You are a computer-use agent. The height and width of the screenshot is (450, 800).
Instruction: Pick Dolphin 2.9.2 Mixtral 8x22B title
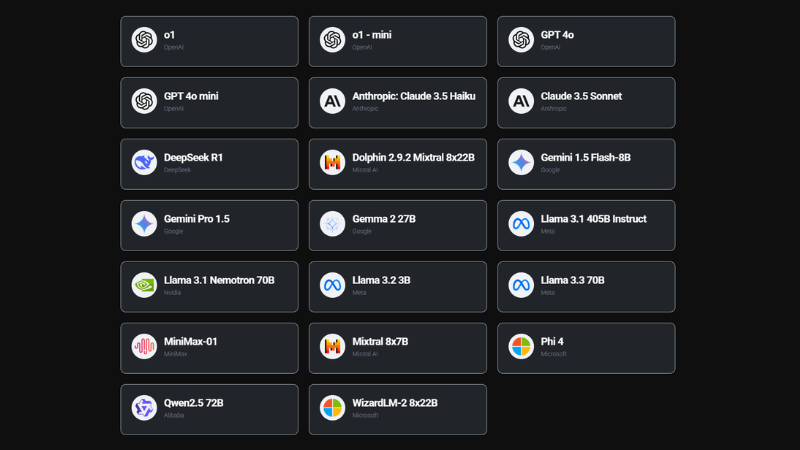tap(413, 158)
